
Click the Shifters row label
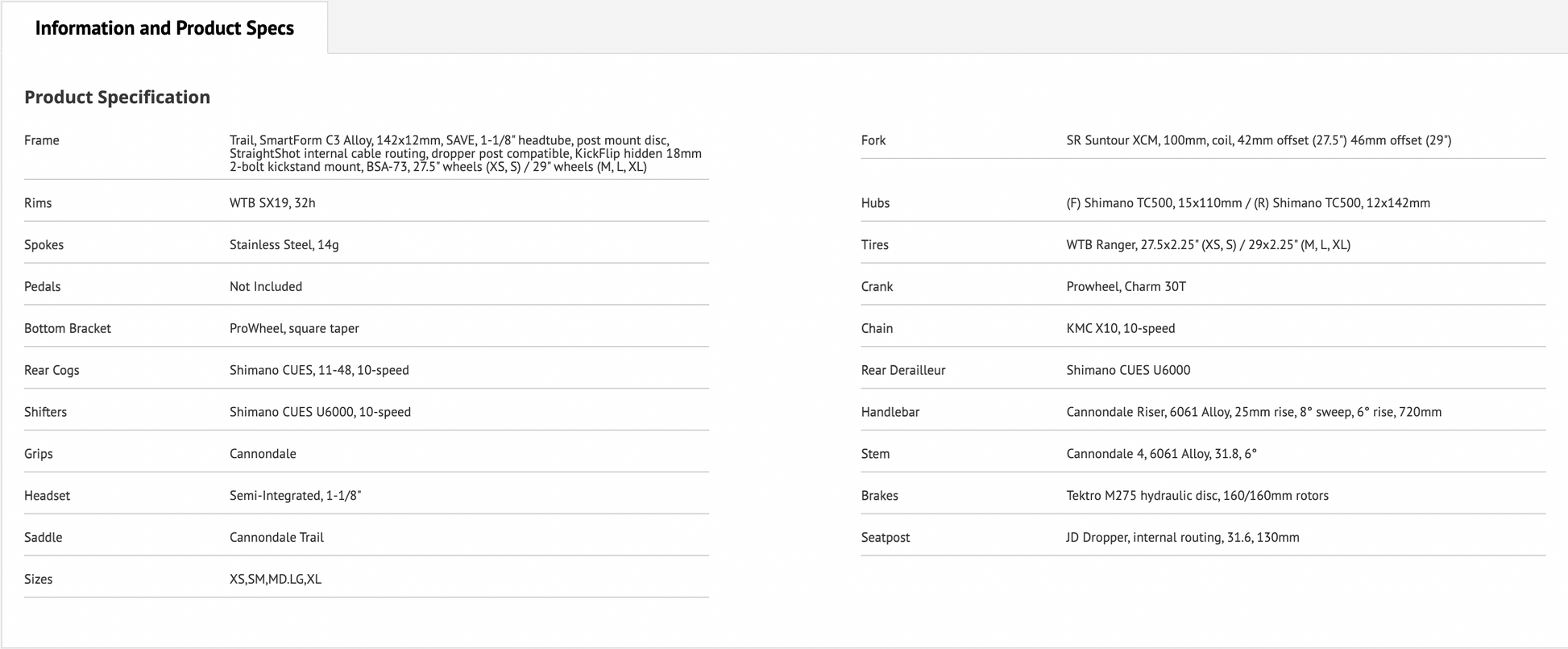pos(45,412)
